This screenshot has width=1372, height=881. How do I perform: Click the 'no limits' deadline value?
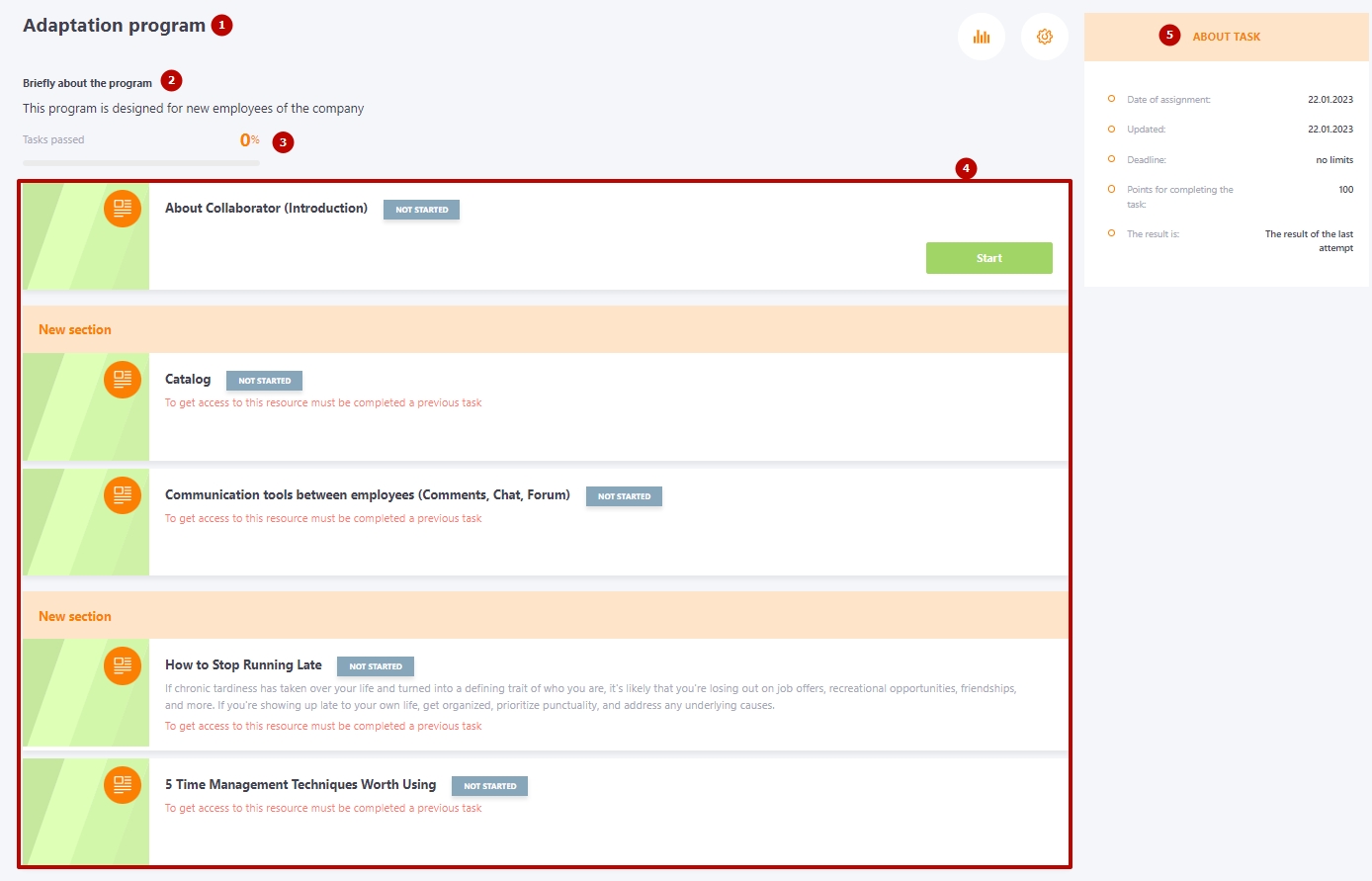1334,160
